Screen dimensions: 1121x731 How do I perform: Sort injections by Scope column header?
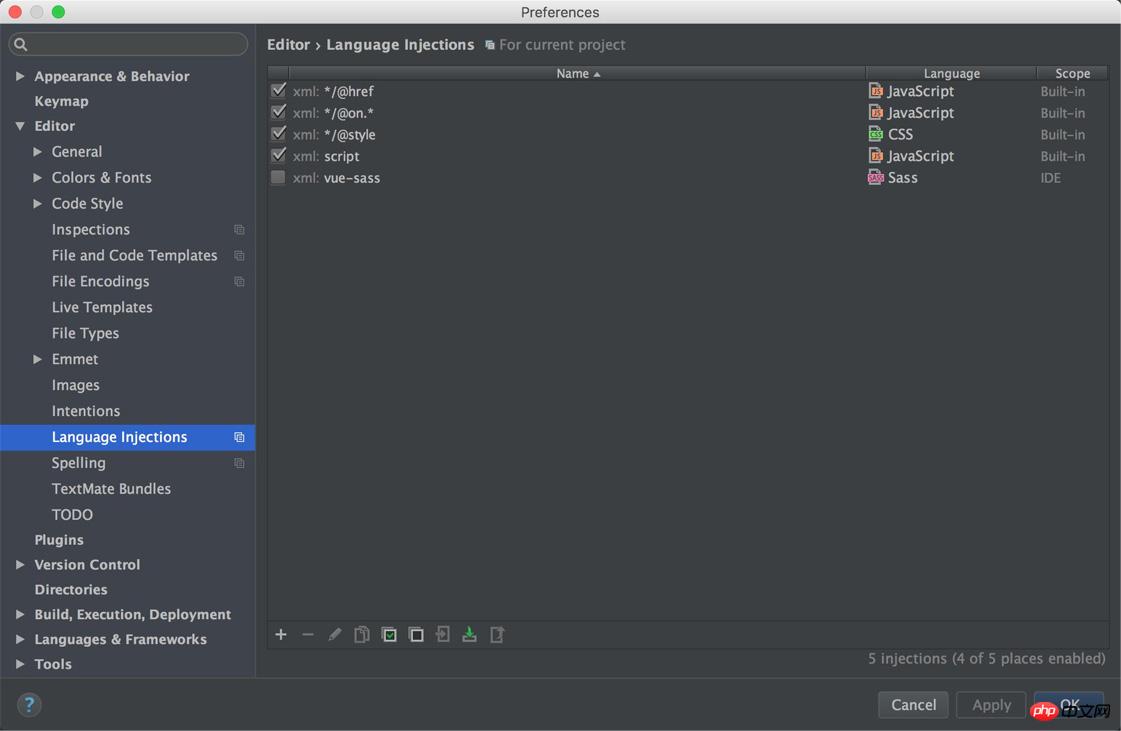tap(1072, 73)
